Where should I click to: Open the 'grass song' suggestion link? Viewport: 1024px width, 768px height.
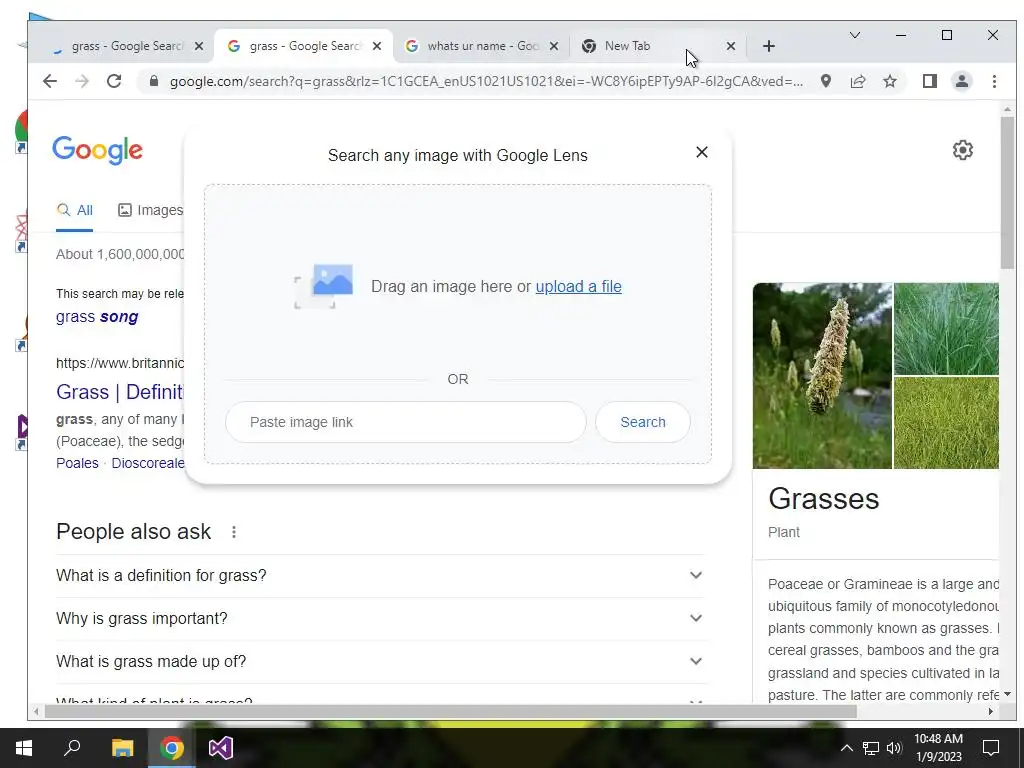(97, 317)
